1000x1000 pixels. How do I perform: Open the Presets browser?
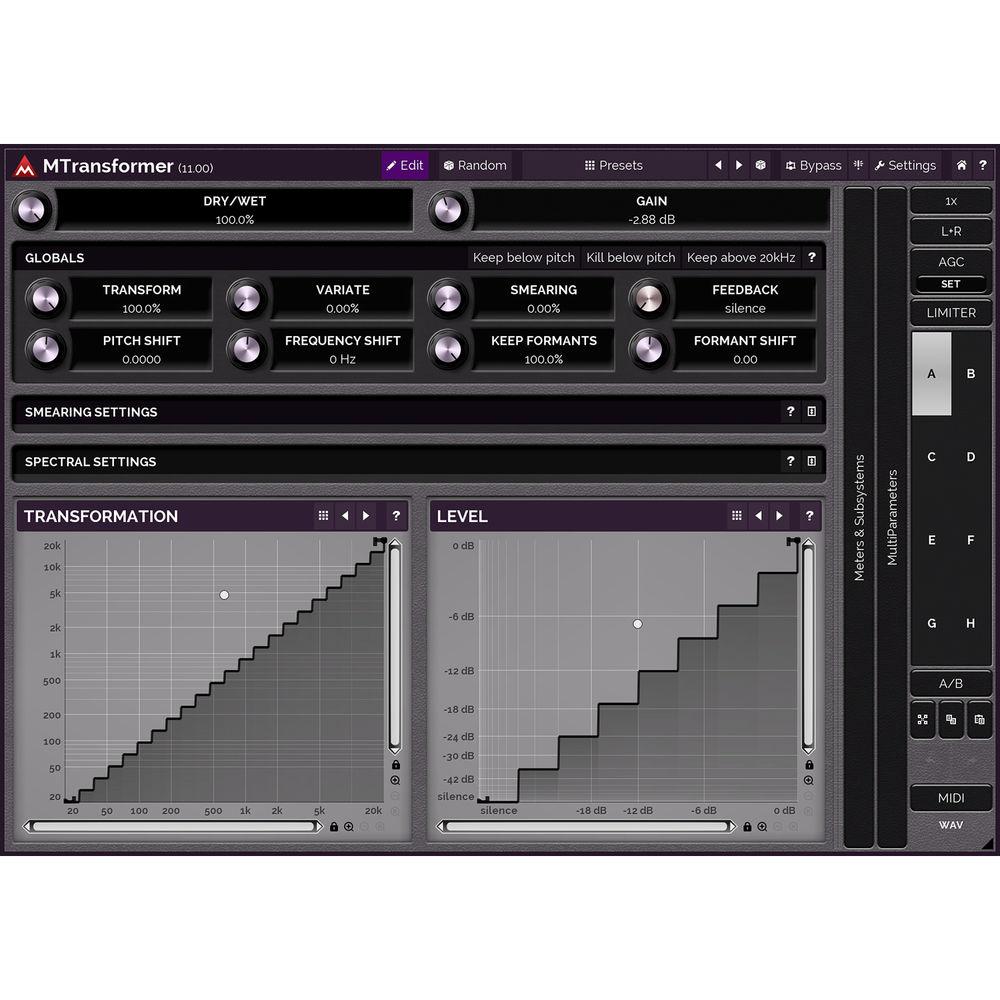[613, 165]
